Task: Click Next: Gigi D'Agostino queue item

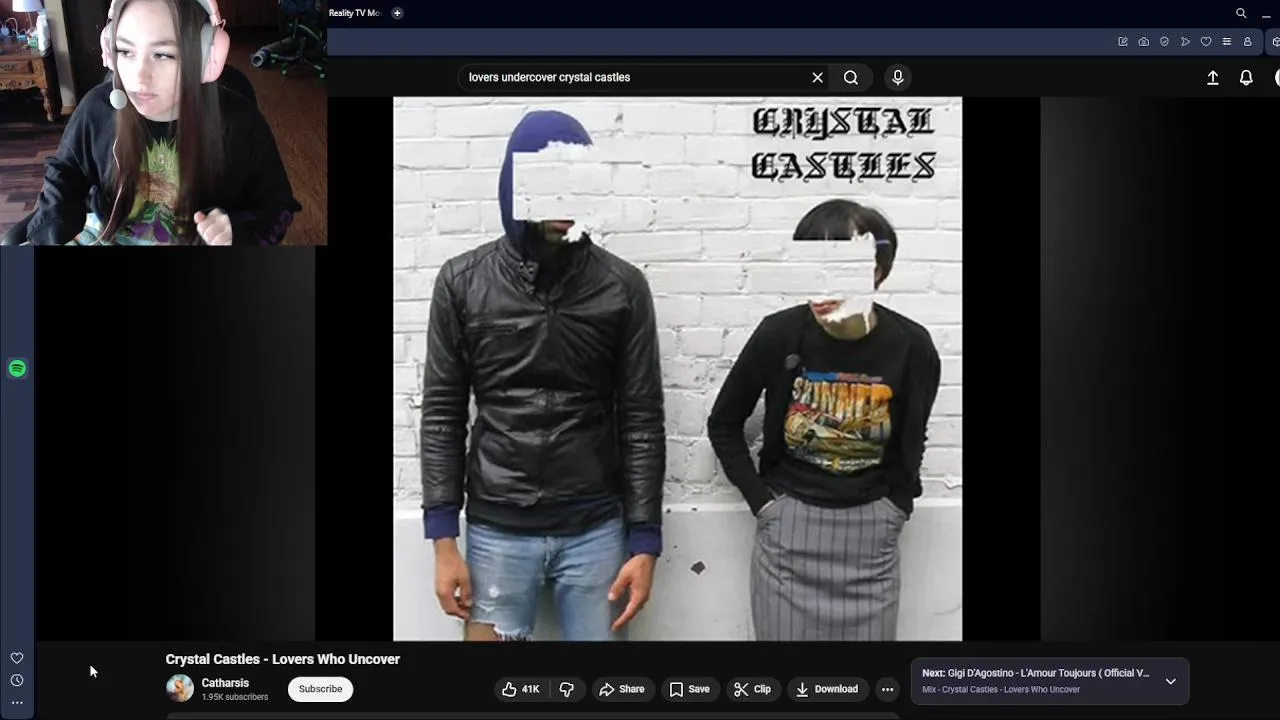Action: [1036, 673]
